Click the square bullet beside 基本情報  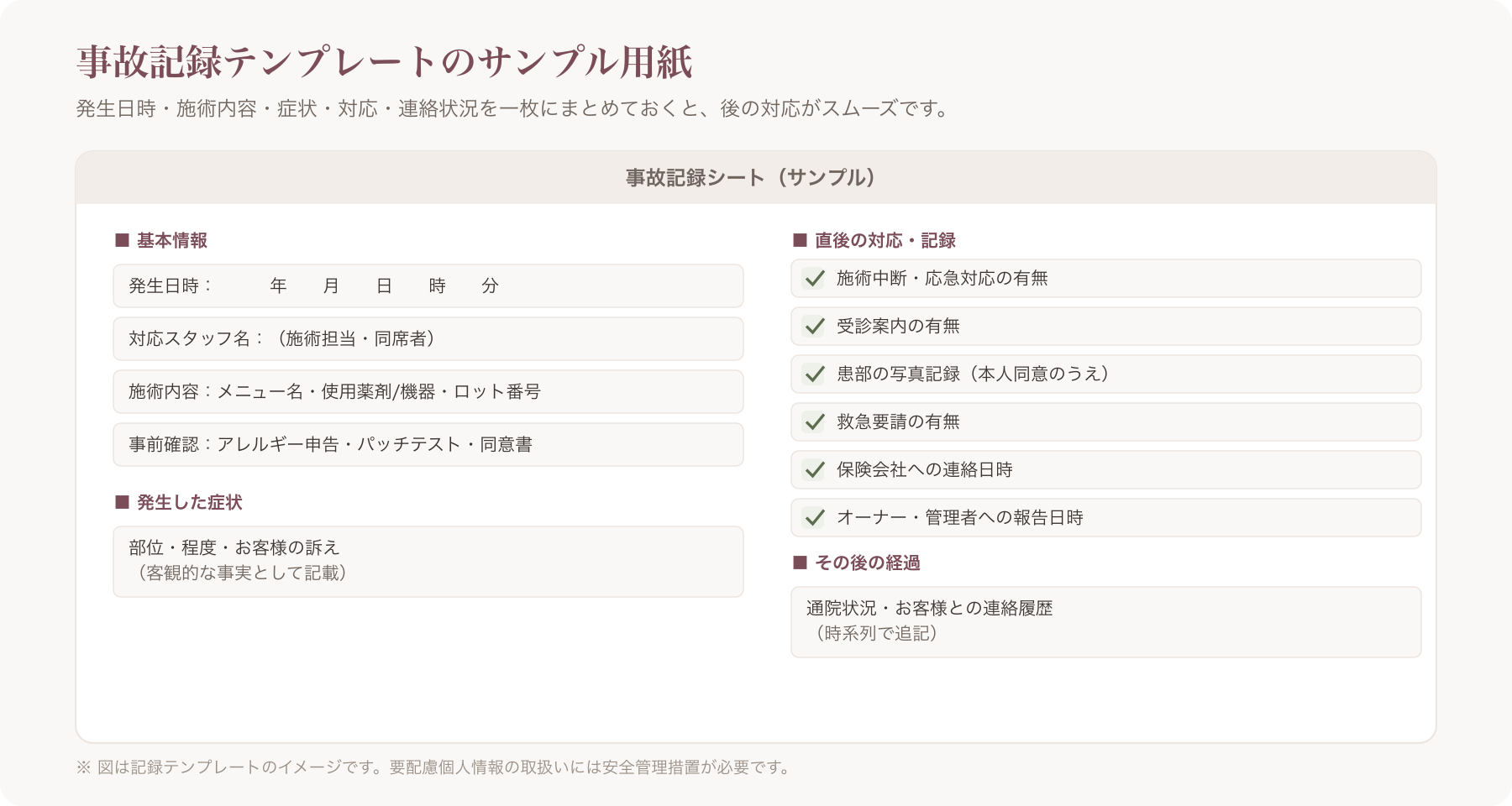(x=122, y=241)
